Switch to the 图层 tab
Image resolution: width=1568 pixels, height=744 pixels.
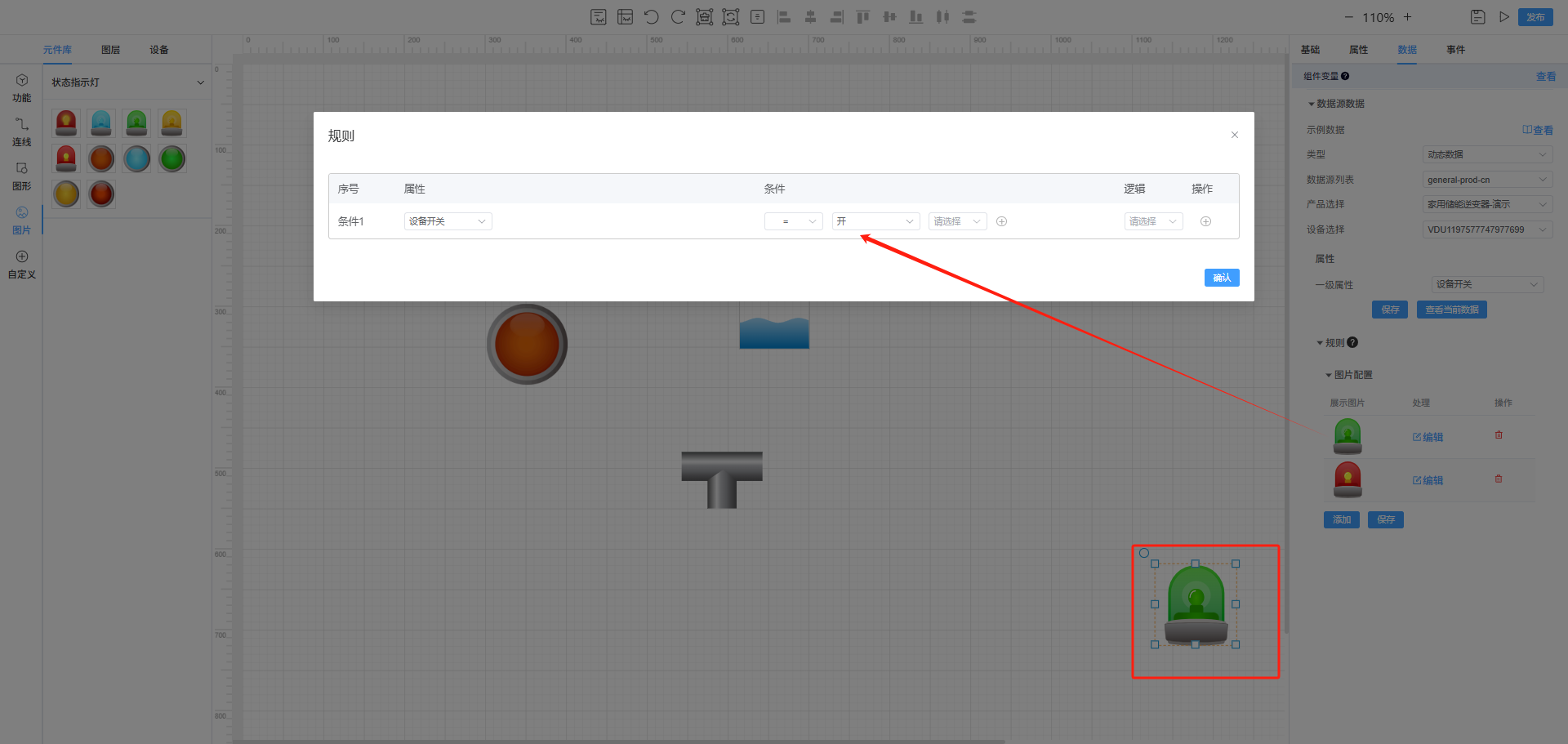click(x=110, y=50)
